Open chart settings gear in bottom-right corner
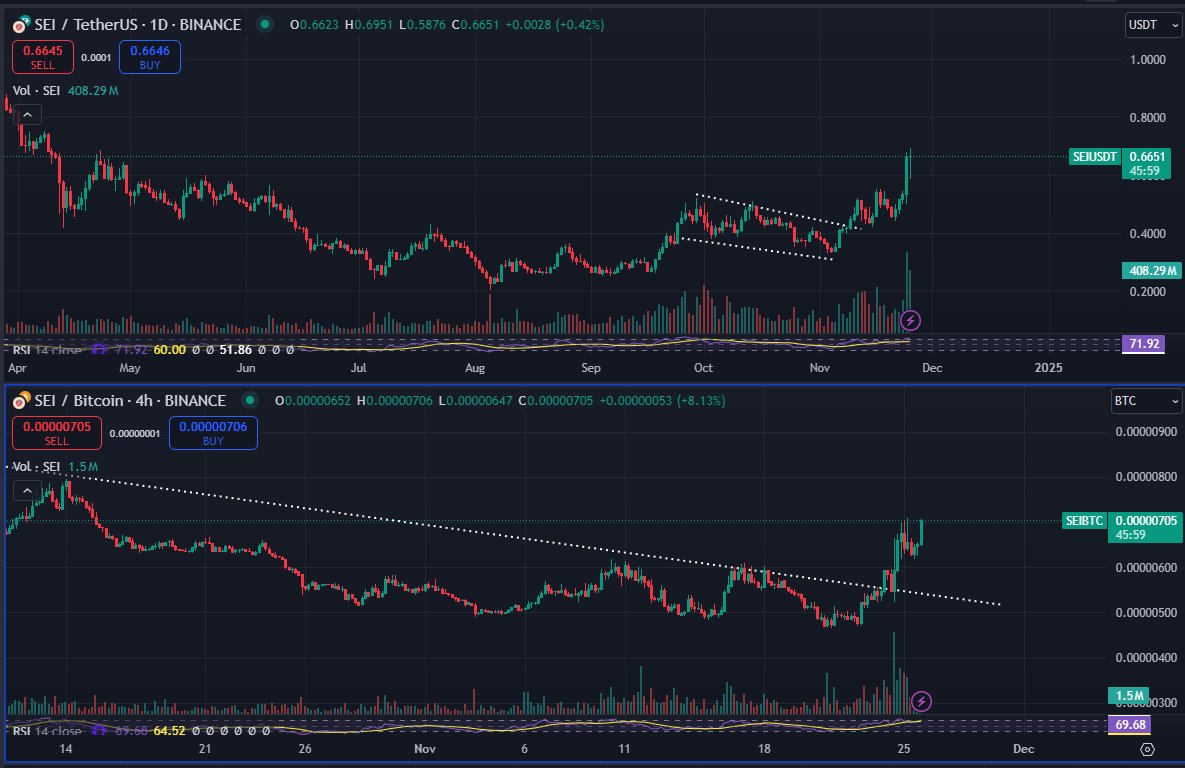Image resolution: width=1185 pixels, height=768 pixels. (x=1147, y=749)
